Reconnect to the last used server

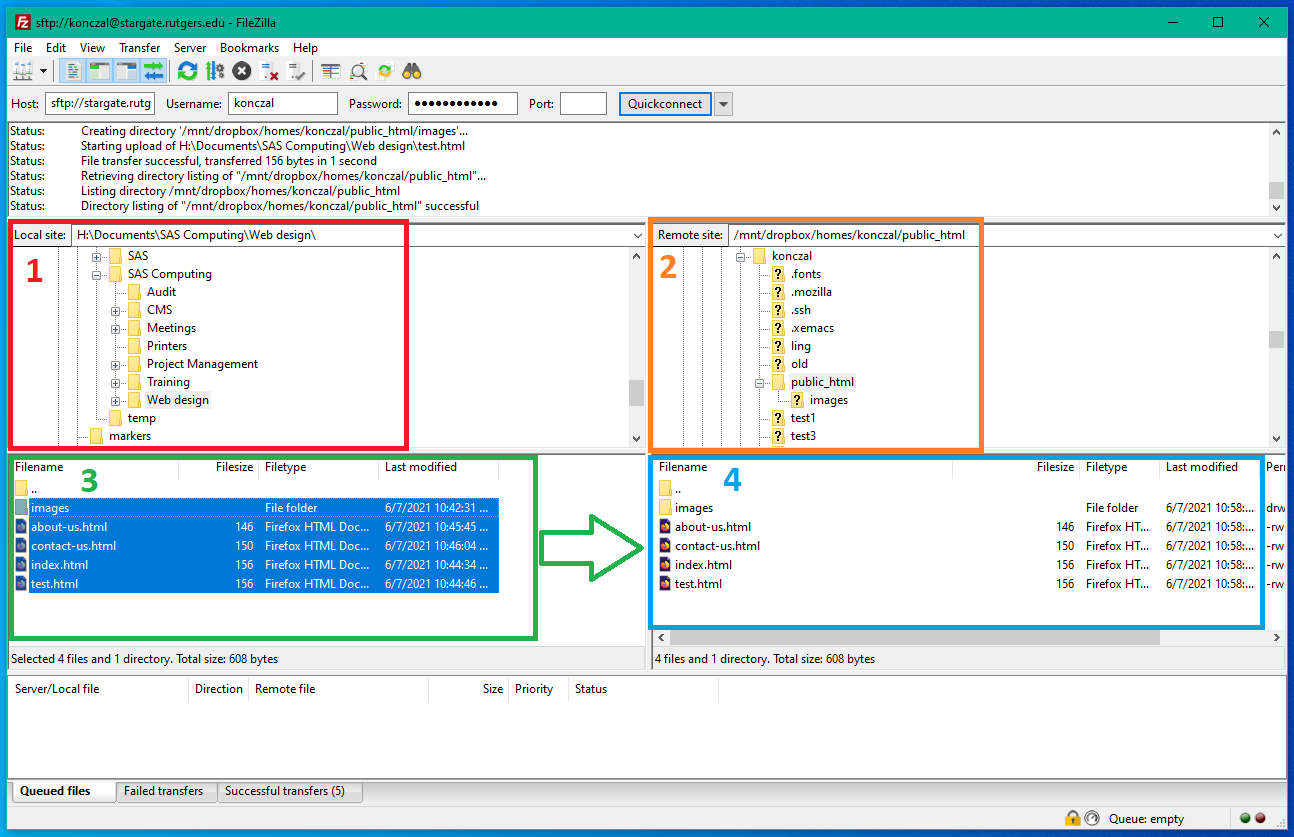296,71
